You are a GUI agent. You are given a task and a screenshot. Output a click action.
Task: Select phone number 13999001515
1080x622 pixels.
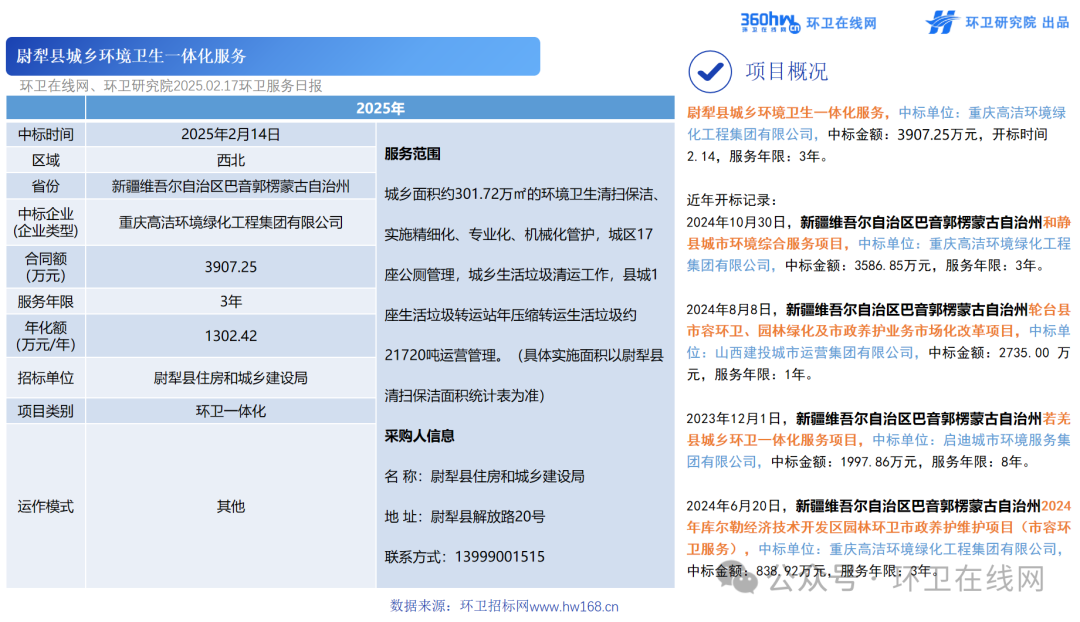(x=499, y=557)
